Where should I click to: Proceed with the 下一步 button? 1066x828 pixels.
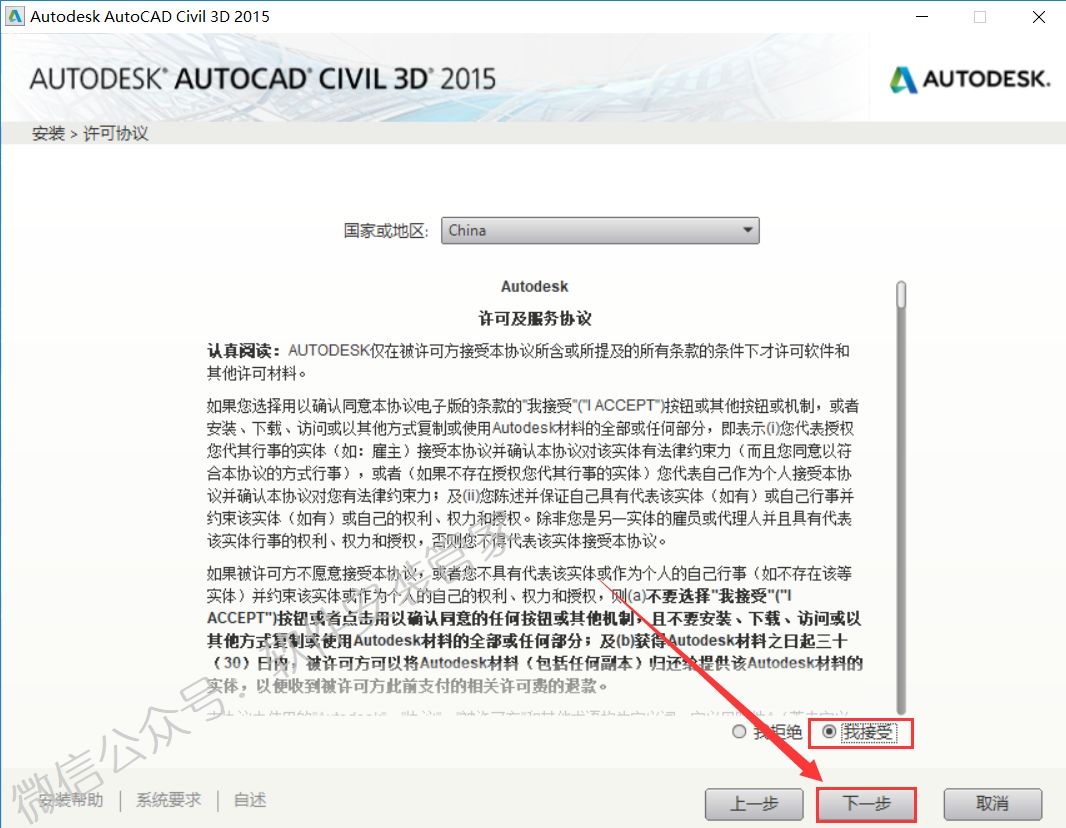click(866, 804)
